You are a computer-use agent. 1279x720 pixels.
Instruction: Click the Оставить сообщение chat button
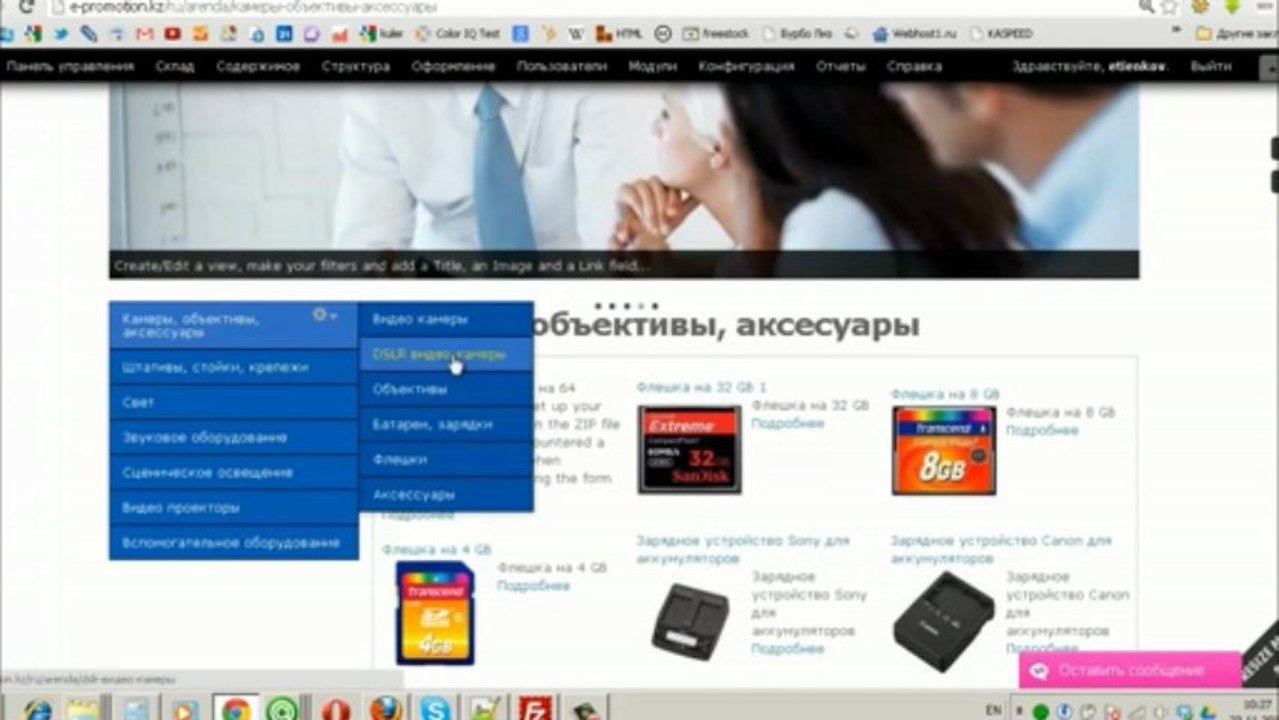click(x=1130, y=671)
